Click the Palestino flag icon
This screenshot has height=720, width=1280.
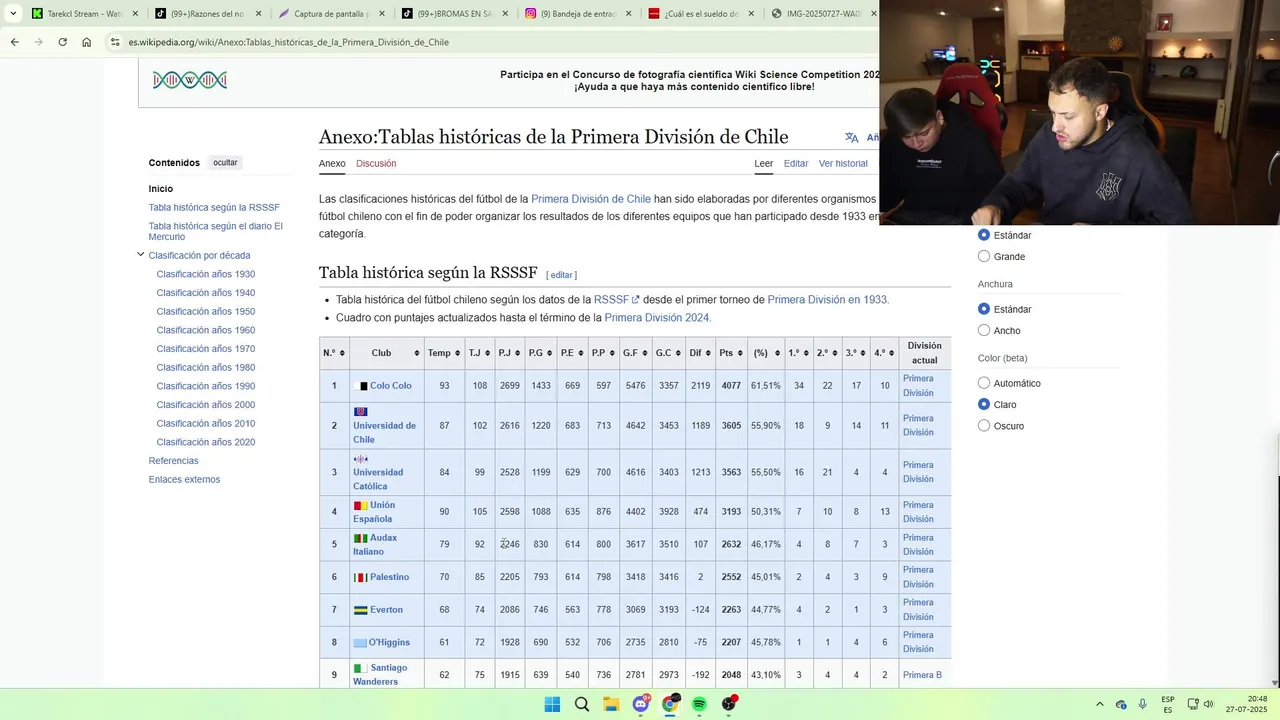pos(361,577)
